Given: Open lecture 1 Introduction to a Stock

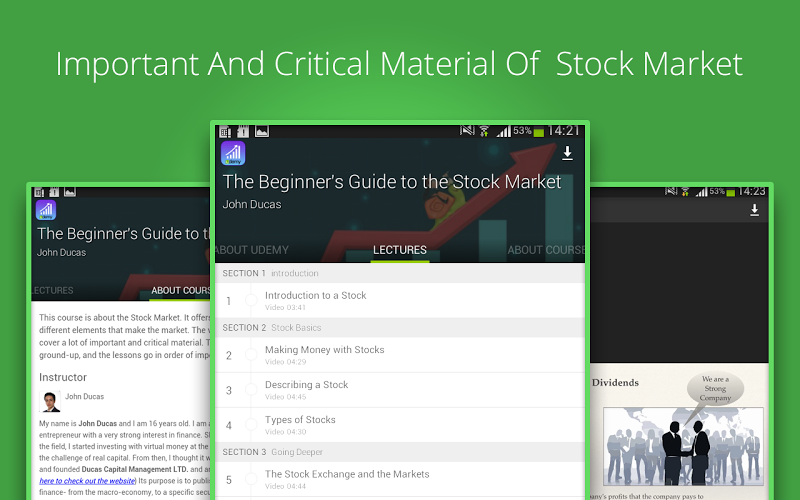Looking at the screenshot, I should [x=400, y=301].
